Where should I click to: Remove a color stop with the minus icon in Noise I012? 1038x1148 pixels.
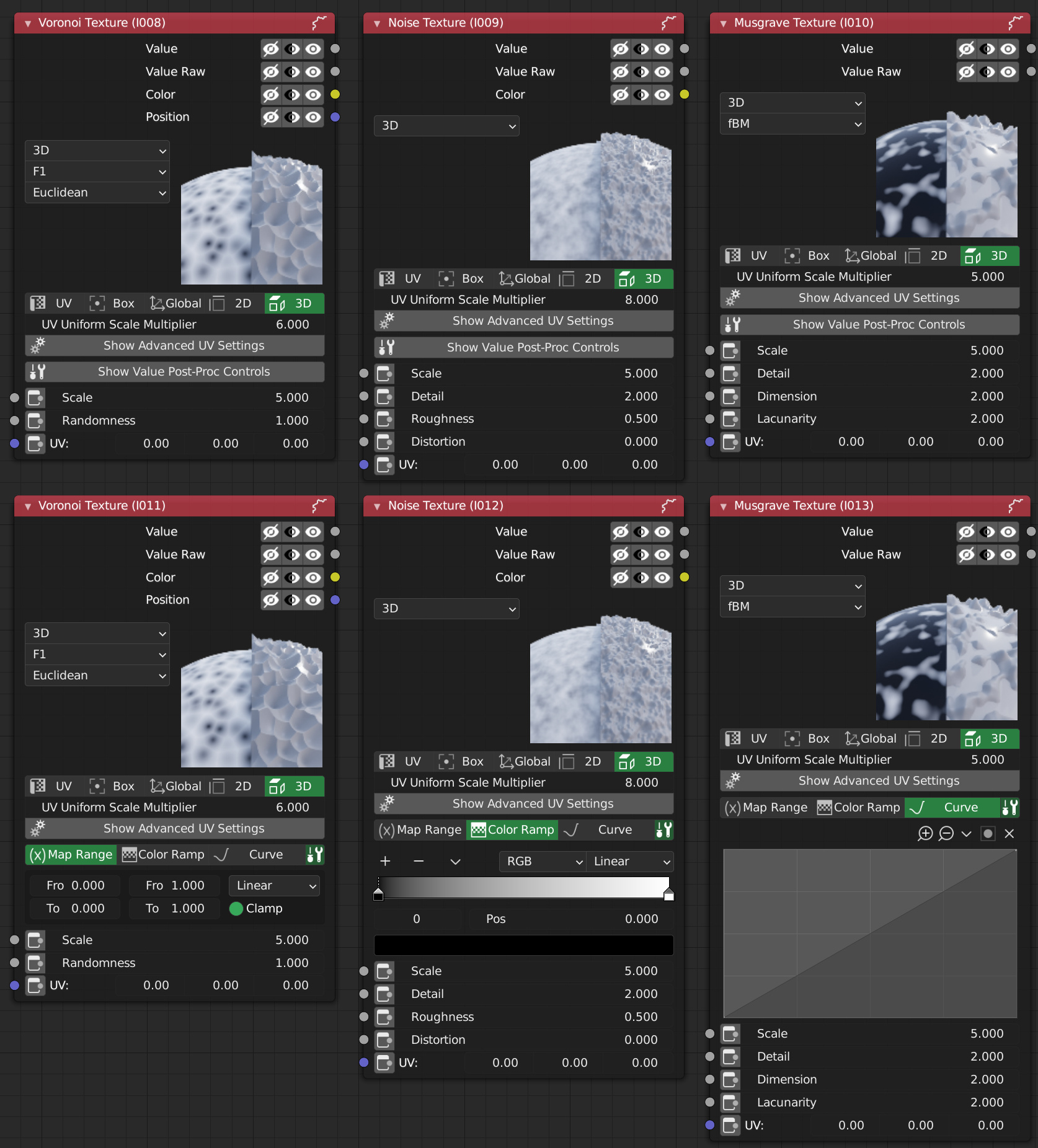(419, 862)
